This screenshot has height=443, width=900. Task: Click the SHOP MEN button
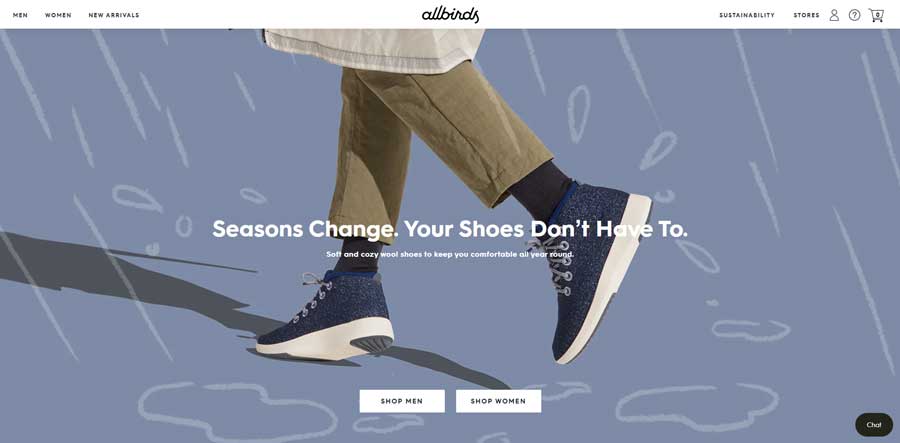pyautogui.click(x=402, y=401)
